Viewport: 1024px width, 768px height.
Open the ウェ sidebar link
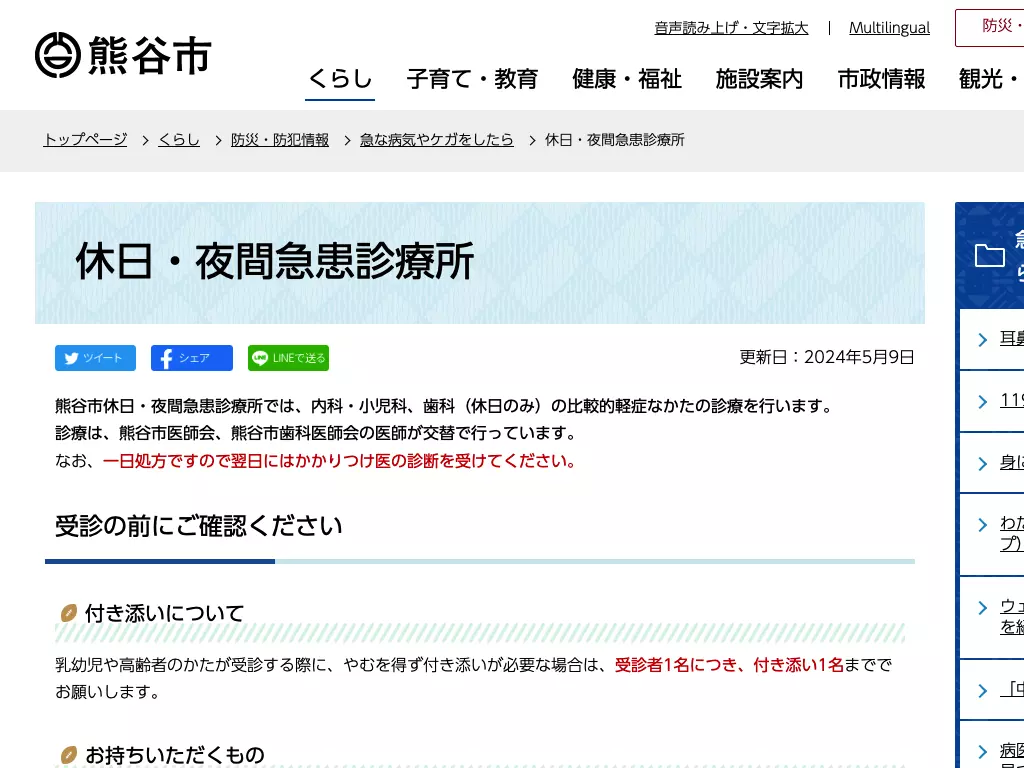pos(1012,616)
